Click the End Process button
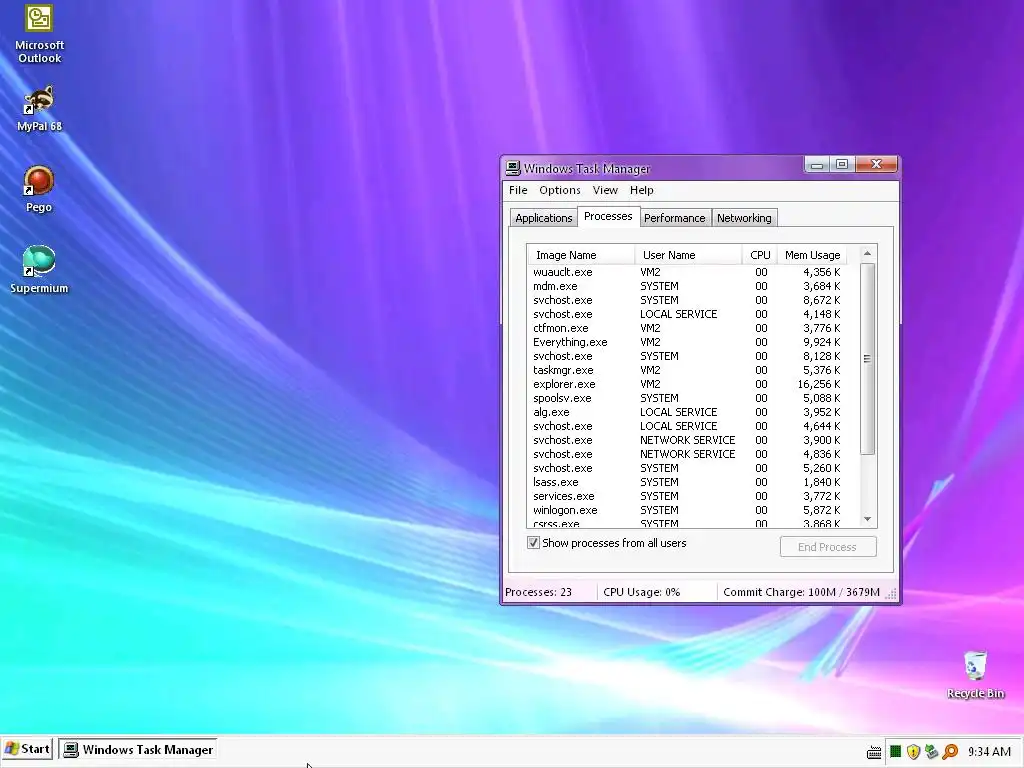 click(827, 547)
